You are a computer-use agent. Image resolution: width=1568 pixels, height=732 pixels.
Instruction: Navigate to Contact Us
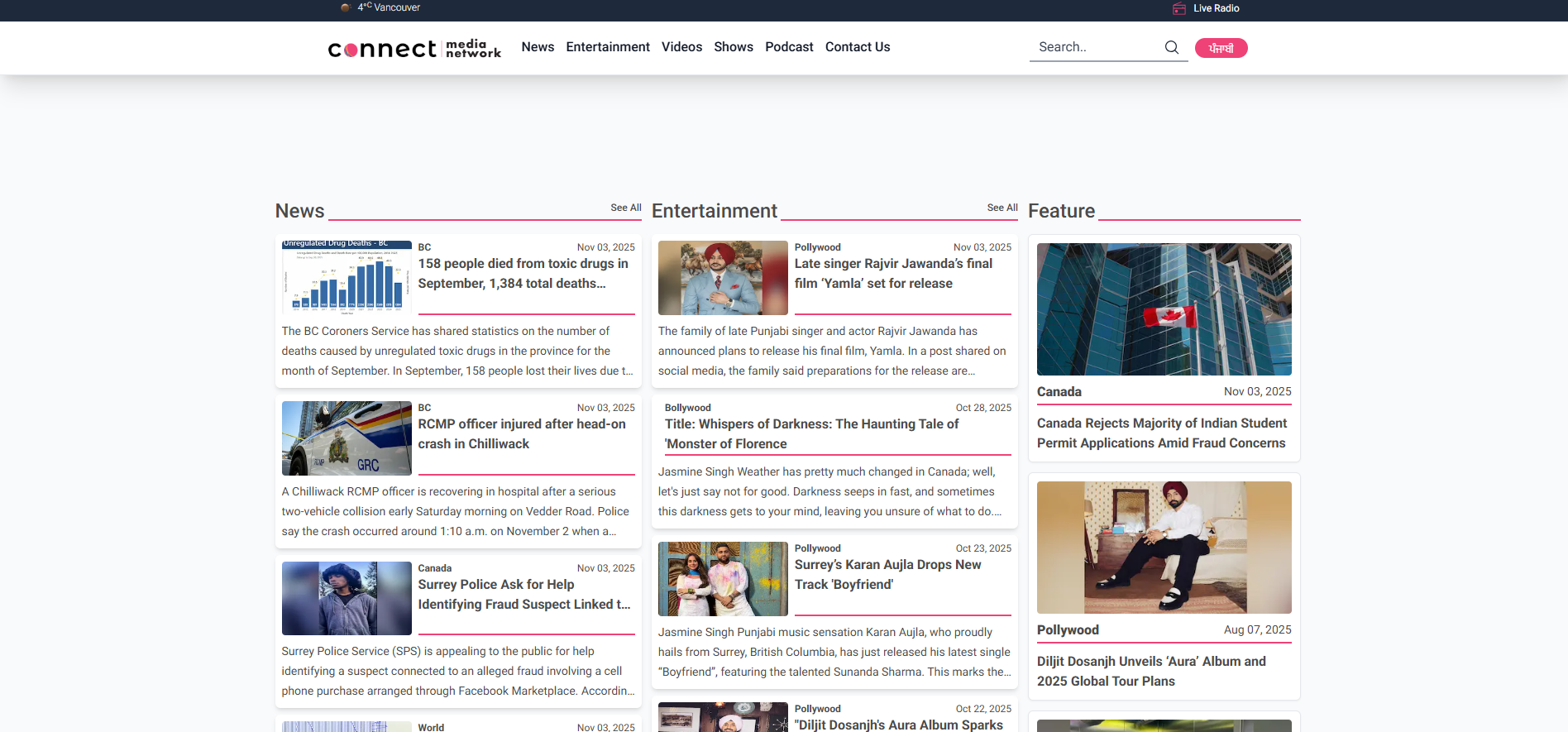tap(858, 47)
